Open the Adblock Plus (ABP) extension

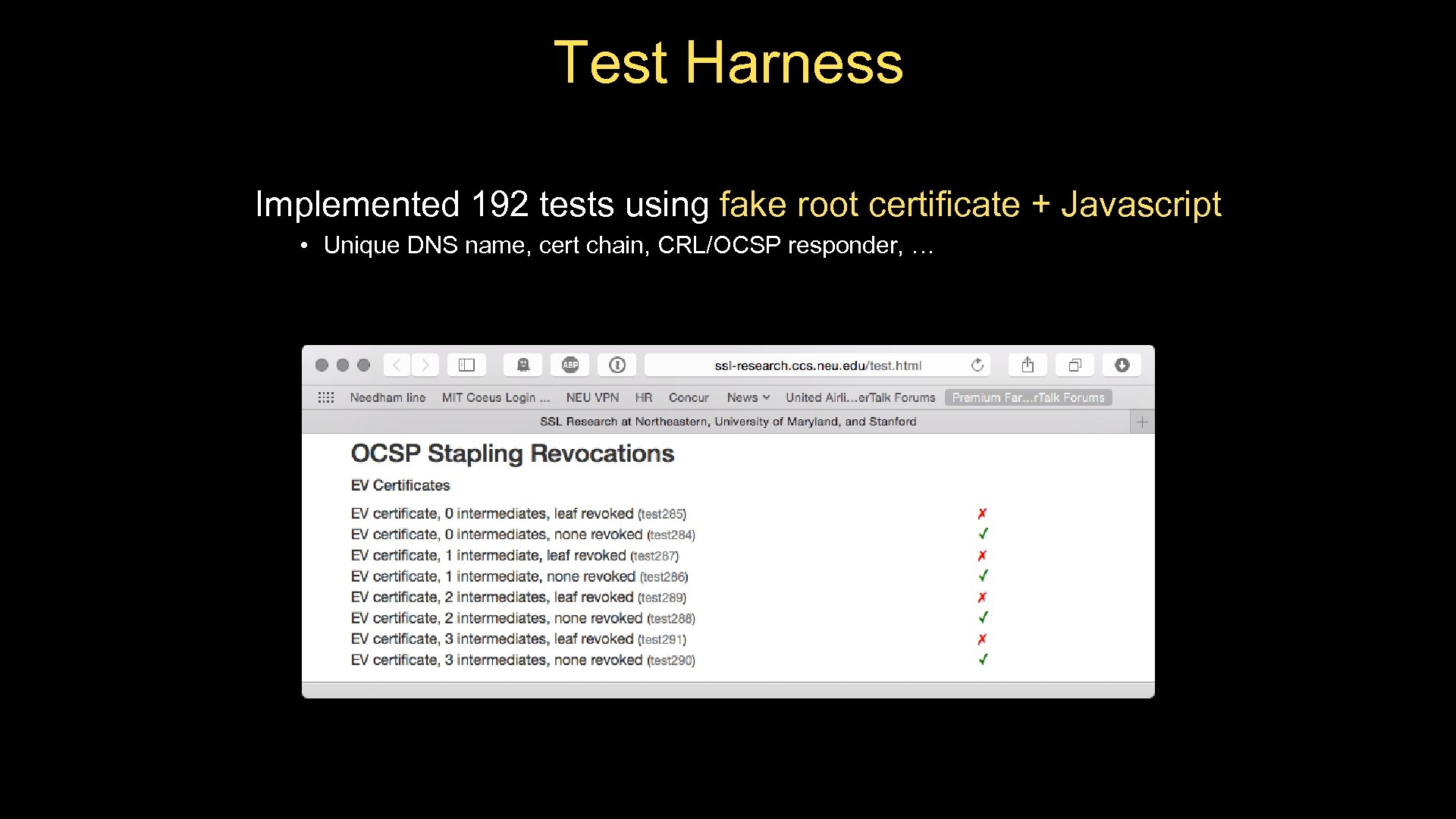[570, 365]
